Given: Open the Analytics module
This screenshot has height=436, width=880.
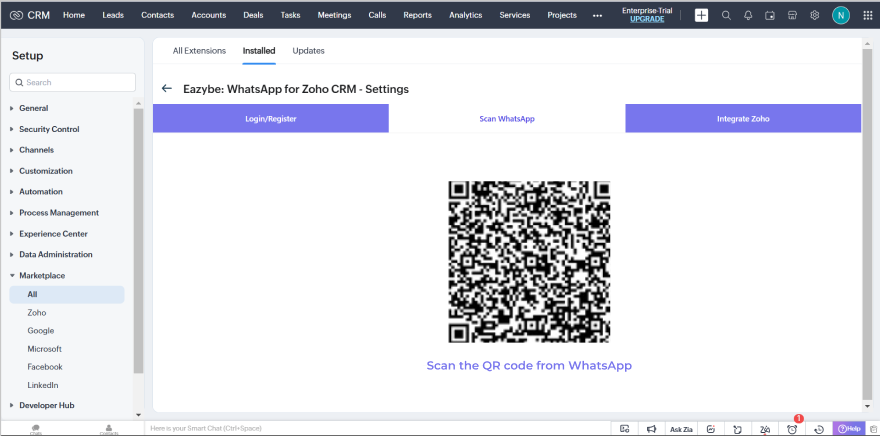Looking at the screenshot, I should 466,15.
